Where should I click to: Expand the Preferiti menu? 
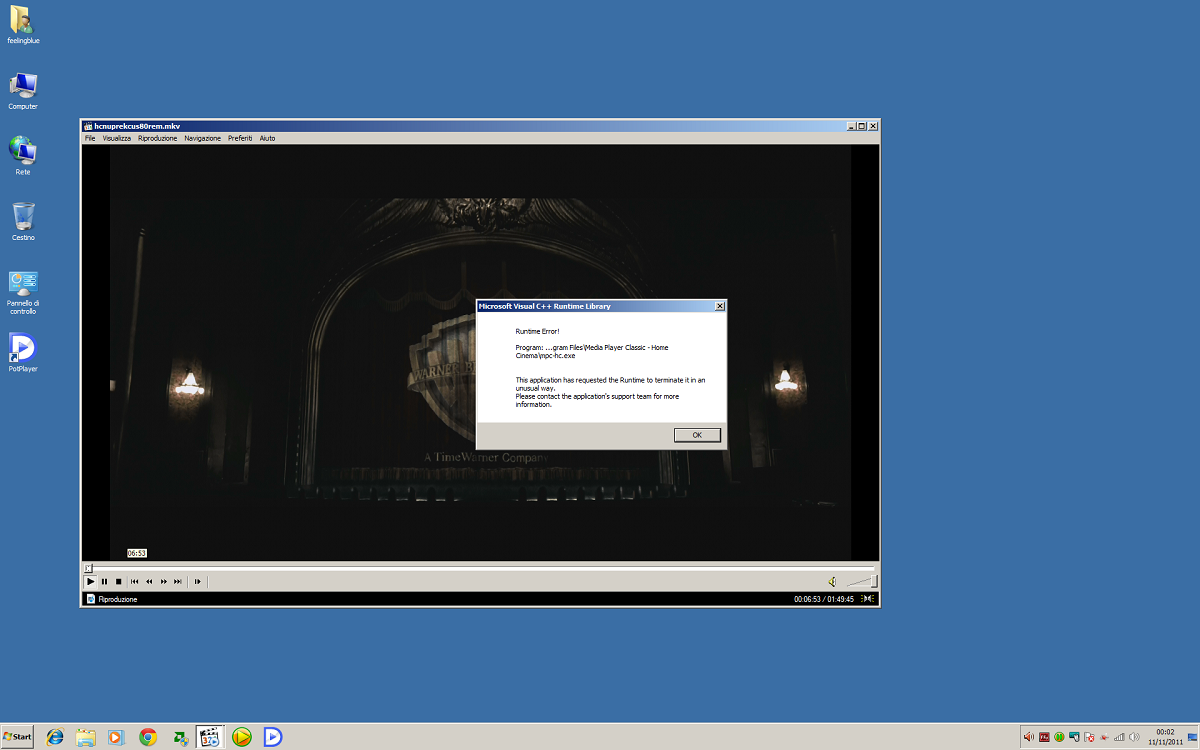[240, 138]
